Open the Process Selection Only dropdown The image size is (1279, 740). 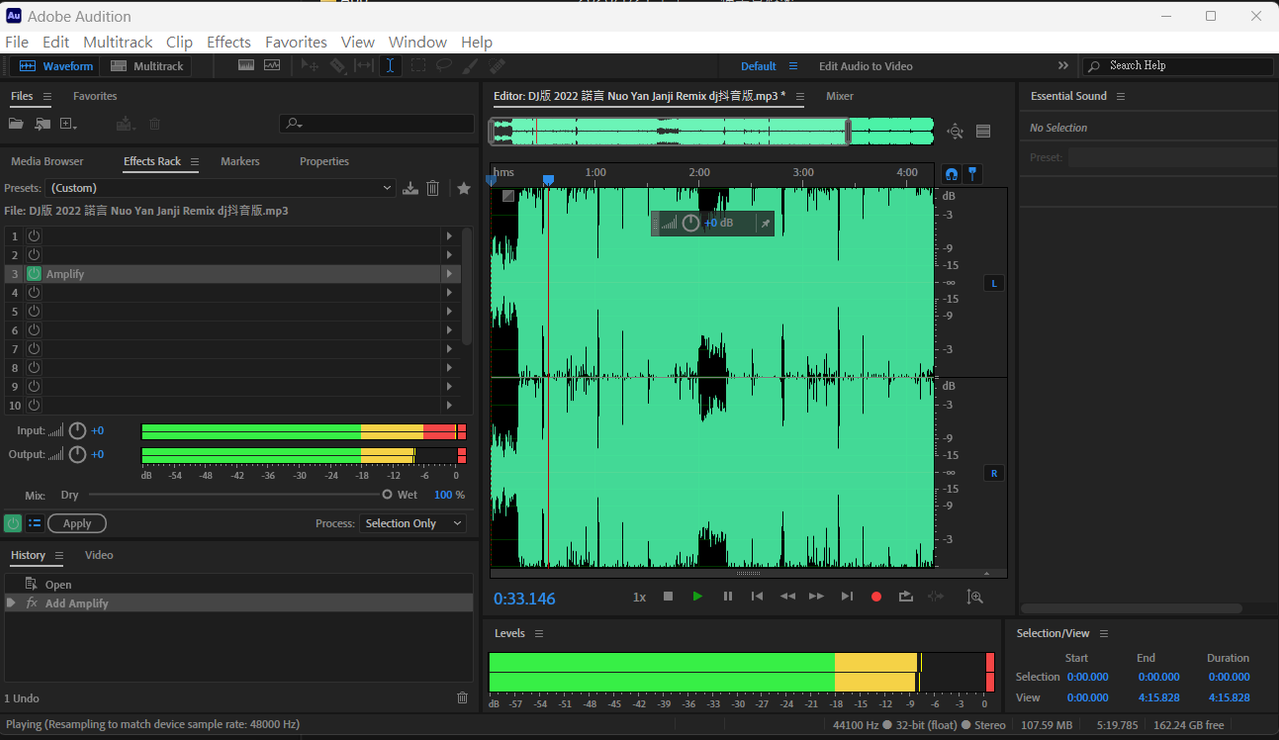pos(413,523)
